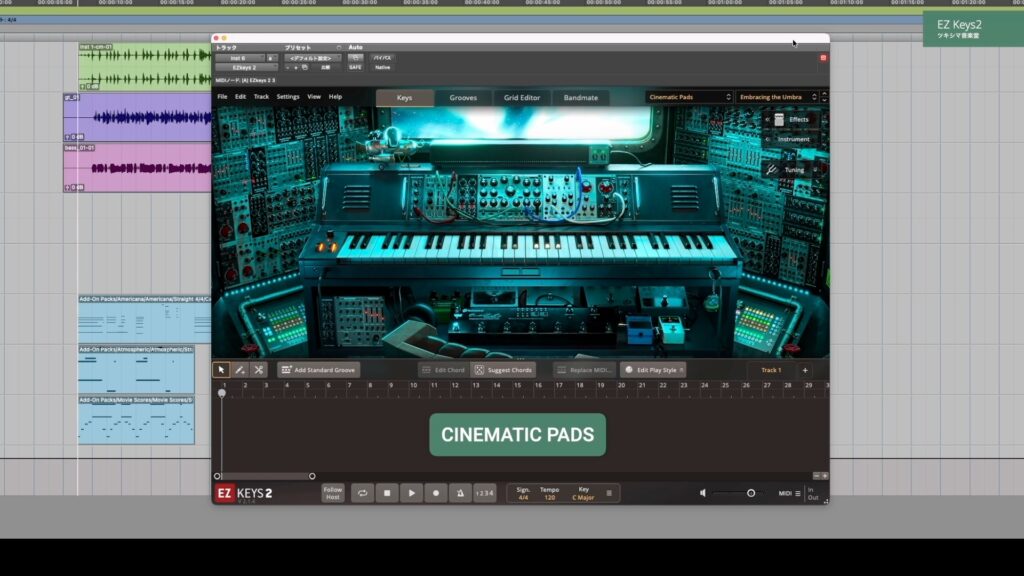The width and height of the screenshot is (1024, 576).
Task: Select the arrow pointer tool
Action: (222, 370)
